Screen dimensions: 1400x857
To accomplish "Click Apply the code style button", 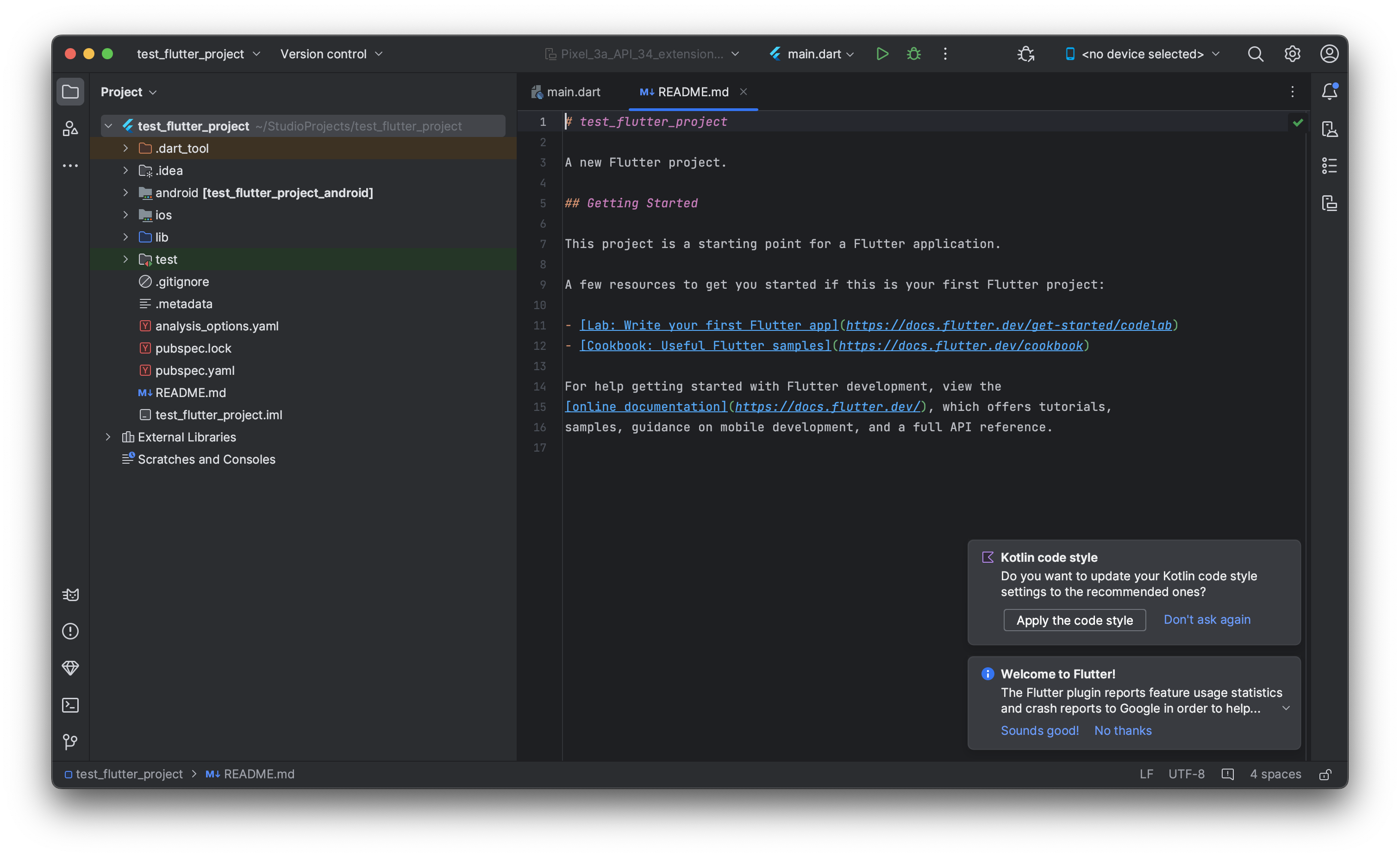I will 1074,620.
